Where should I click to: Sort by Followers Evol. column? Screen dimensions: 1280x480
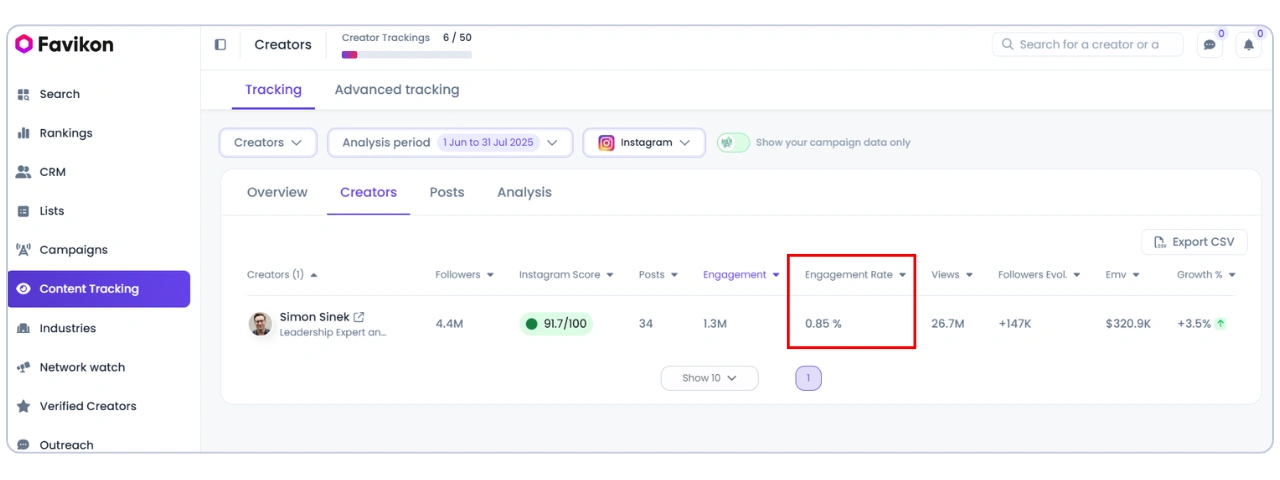coord(1039,275)
